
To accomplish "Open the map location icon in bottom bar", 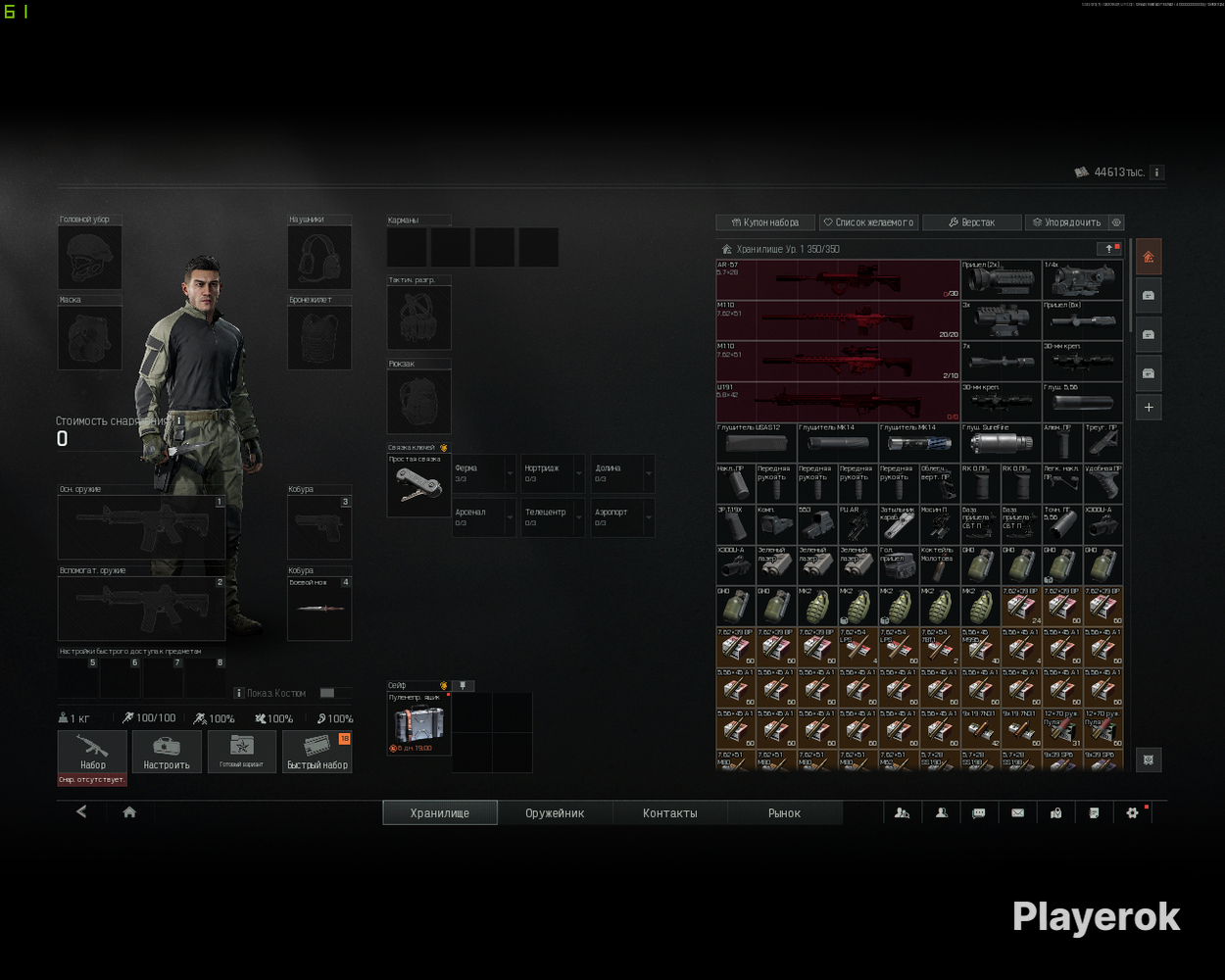I will pos(1055,812).
